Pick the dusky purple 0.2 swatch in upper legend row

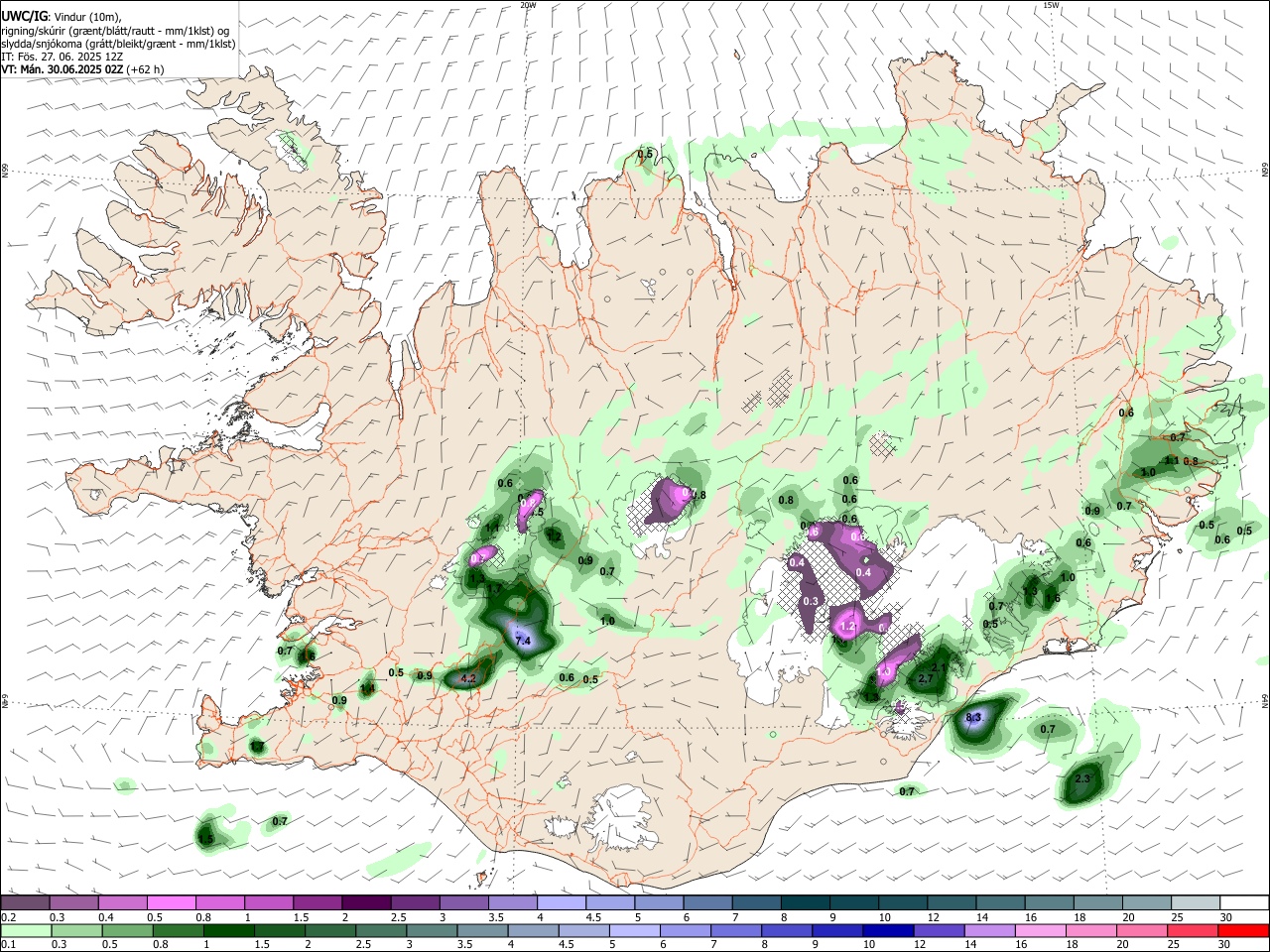[x=25, y=902]
